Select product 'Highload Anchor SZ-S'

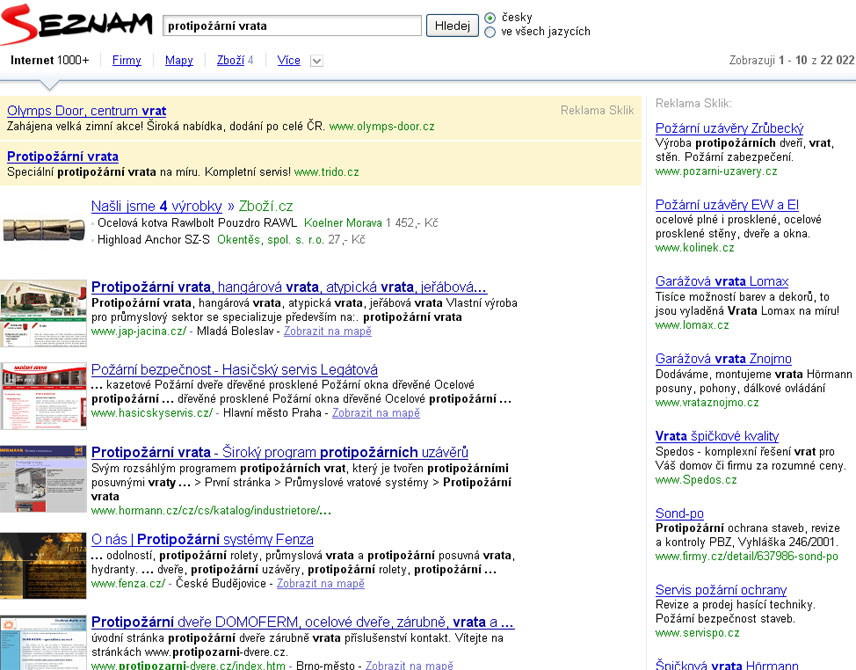pyautogui.click(x=153, y=240)
